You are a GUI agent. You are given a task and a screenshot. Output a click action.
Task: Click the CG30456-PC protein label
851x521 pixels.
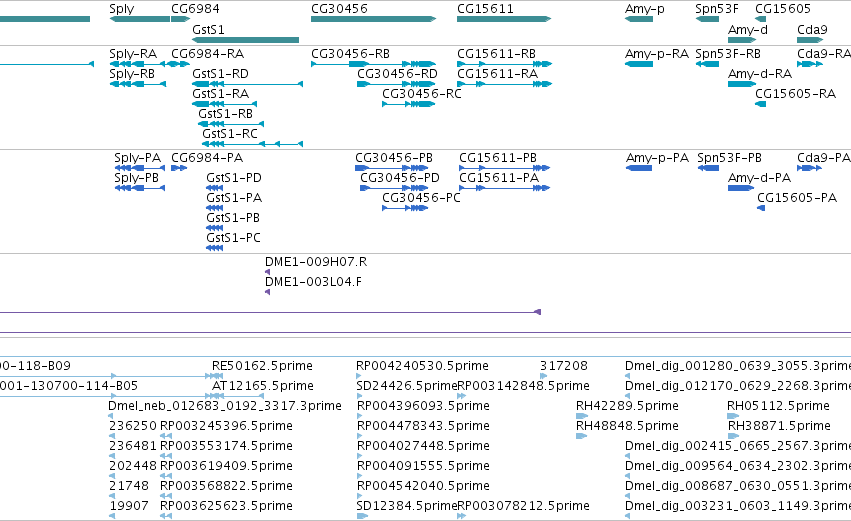421,198
